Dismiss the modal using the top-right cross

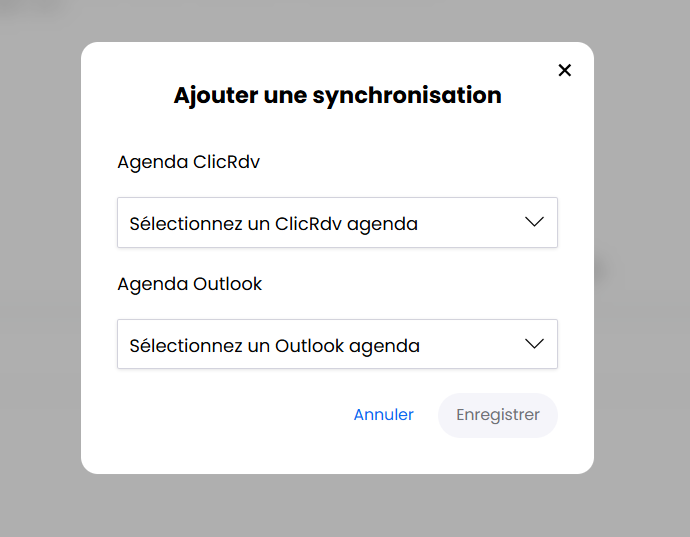point(565,70)
